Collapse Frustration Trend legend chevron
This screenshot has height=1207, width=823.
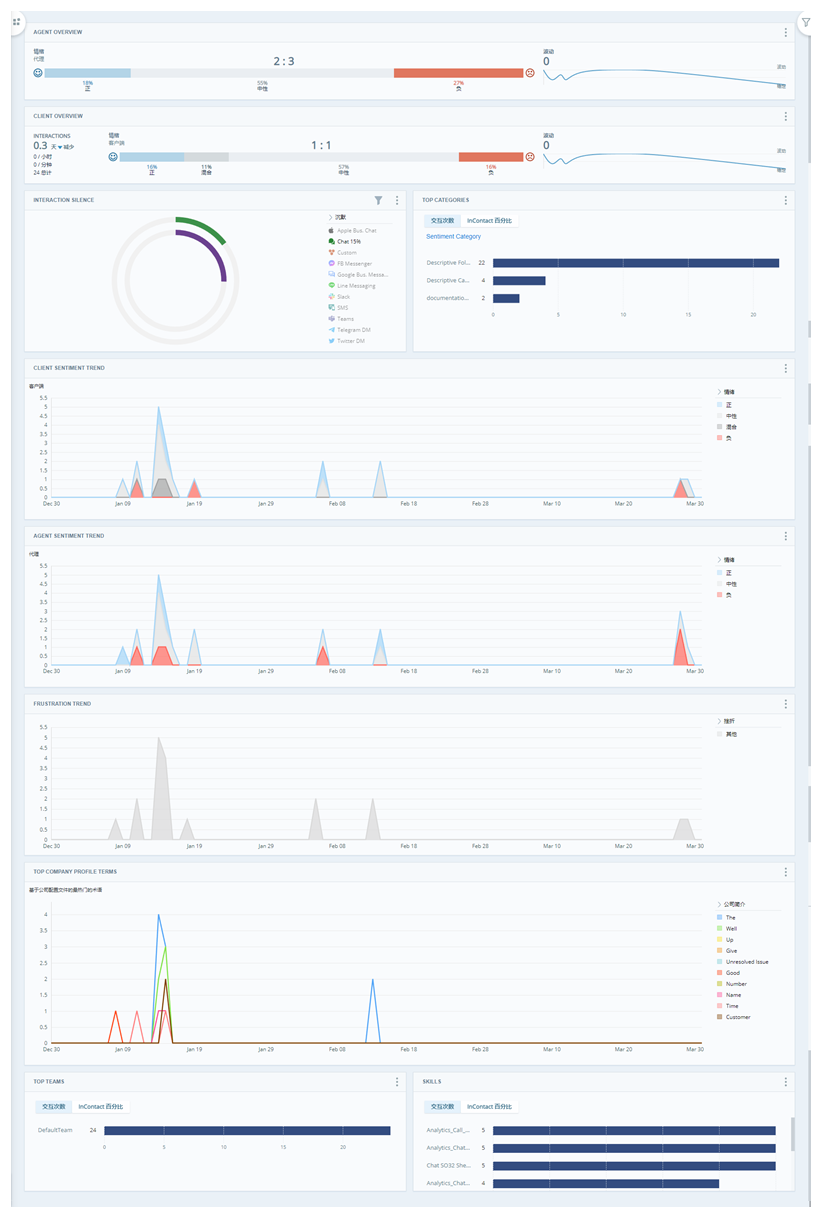click(x=719, y=721)
